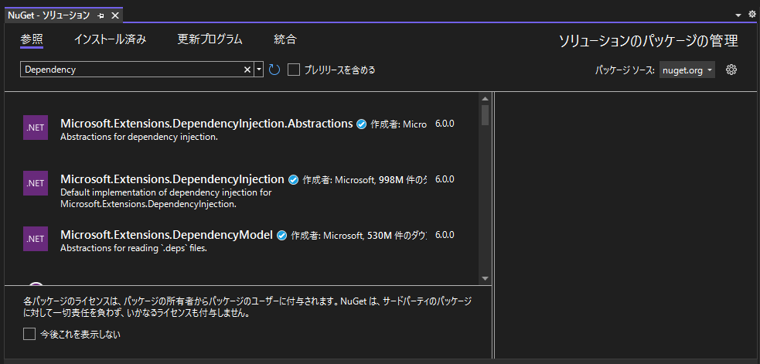
Task: Click the verified badge of DependencyInjection.Abstractions
Action: [361, 124]
